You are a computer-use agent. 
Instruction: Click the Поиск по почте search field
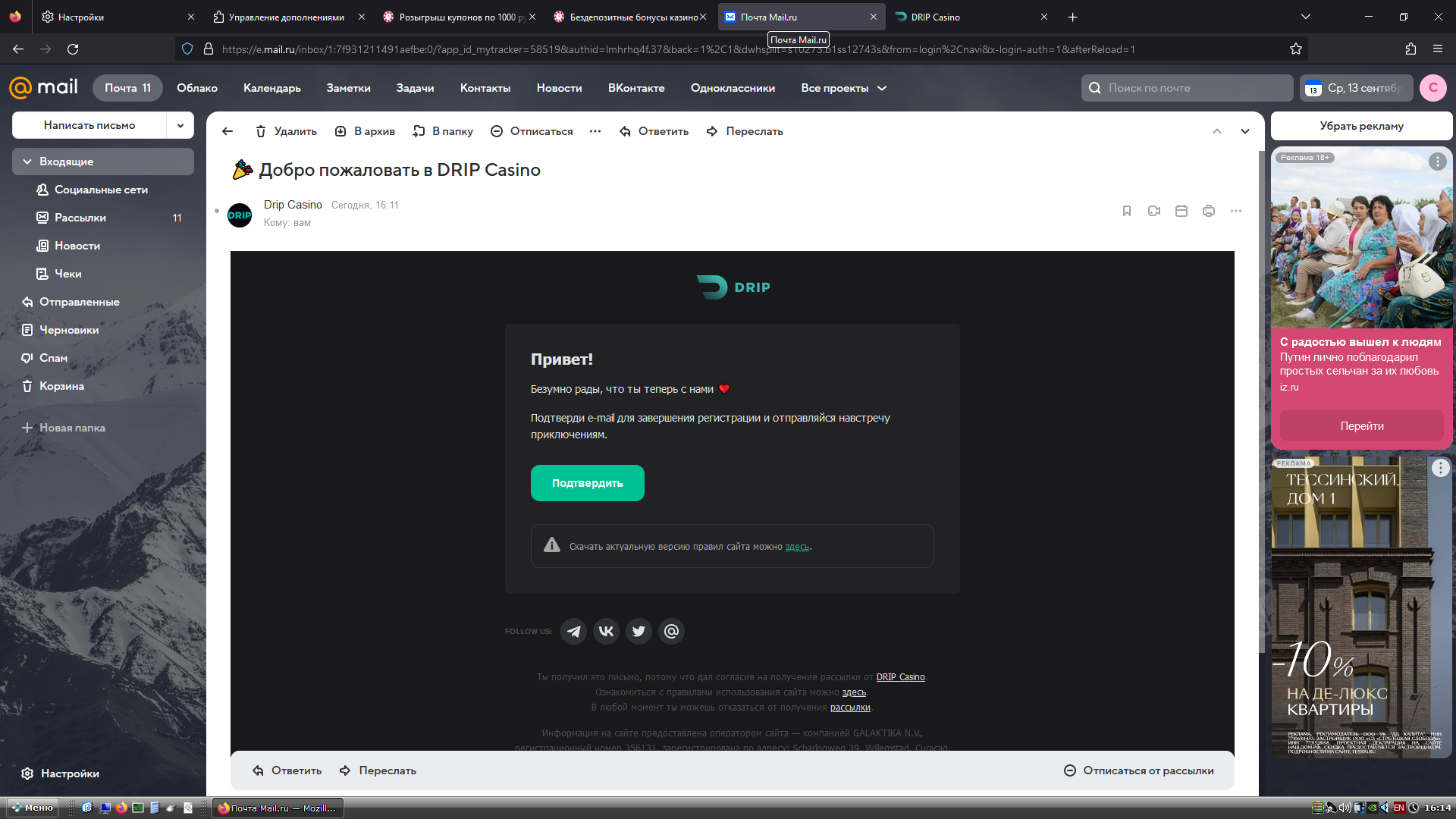(1188, 88)
